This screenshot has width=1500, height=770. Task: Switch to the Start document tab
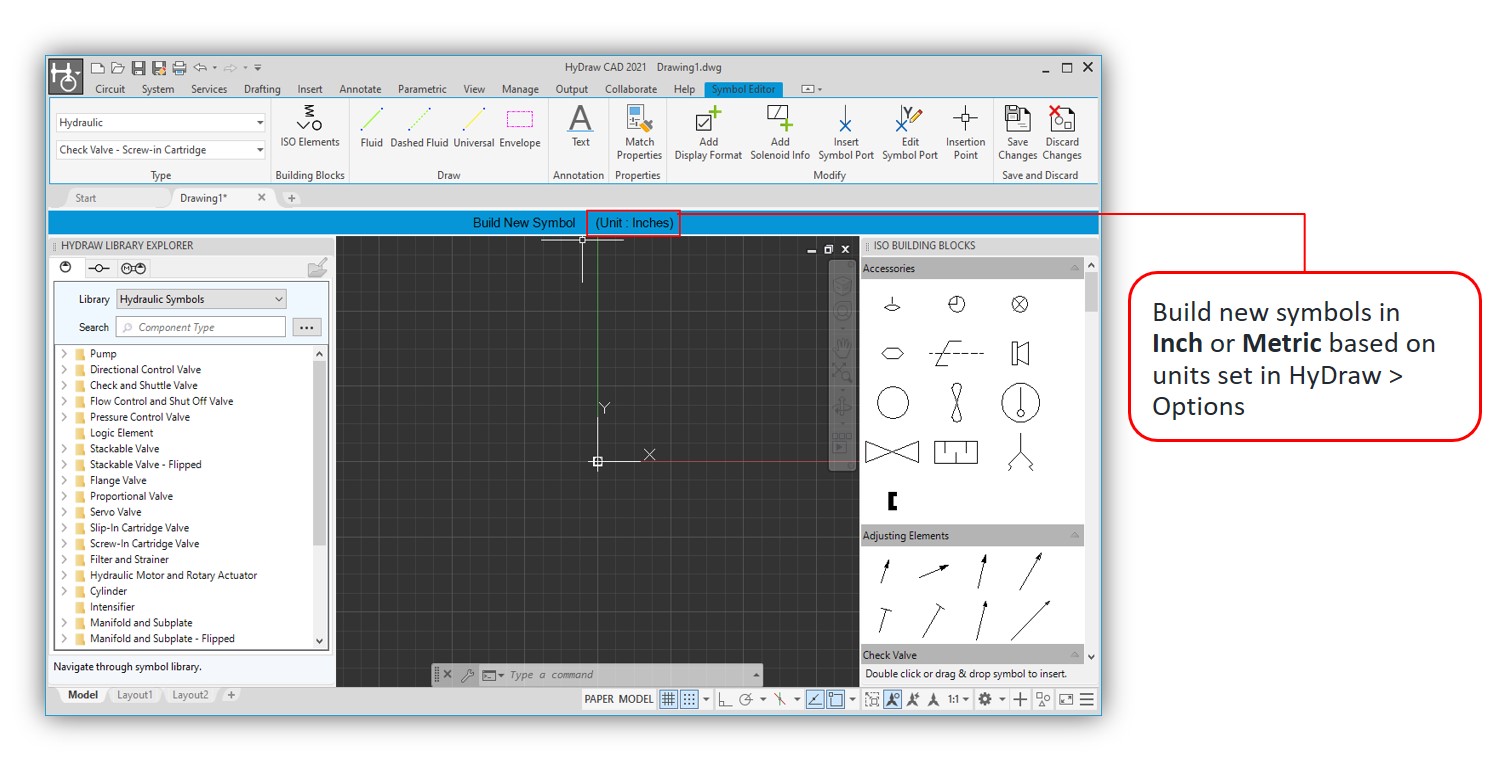tap(86, 198)
